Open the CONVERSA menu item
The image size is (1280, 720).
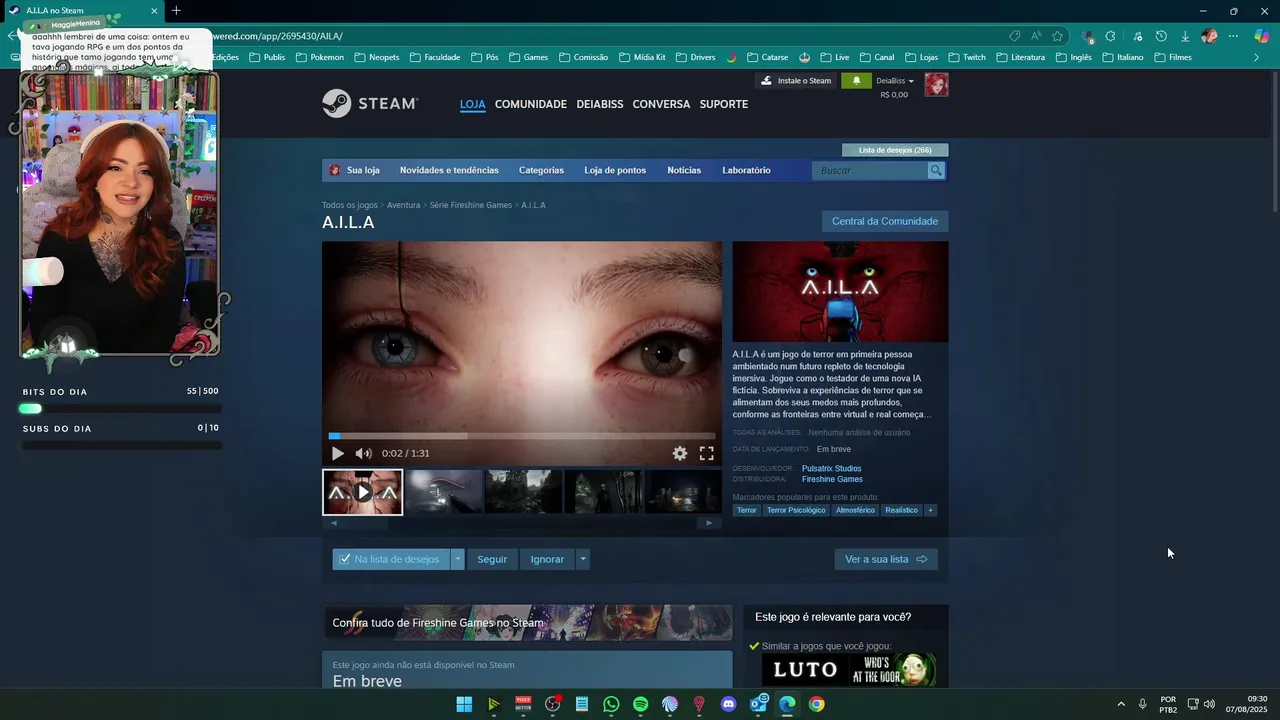pyautogui.click(x=661, y=104)
